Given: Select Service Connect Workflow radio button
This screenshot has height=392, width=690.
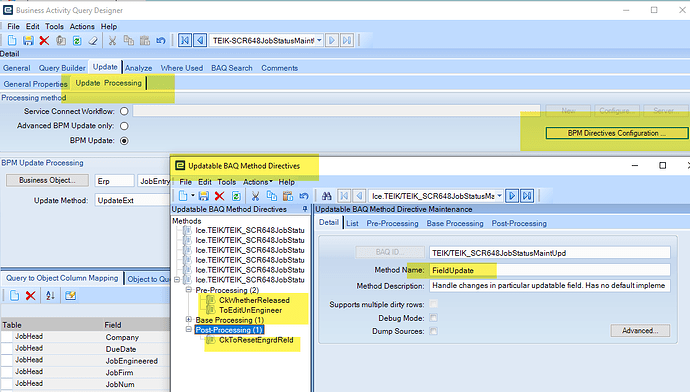Looking at the screenshot, I should click(125, 111).
